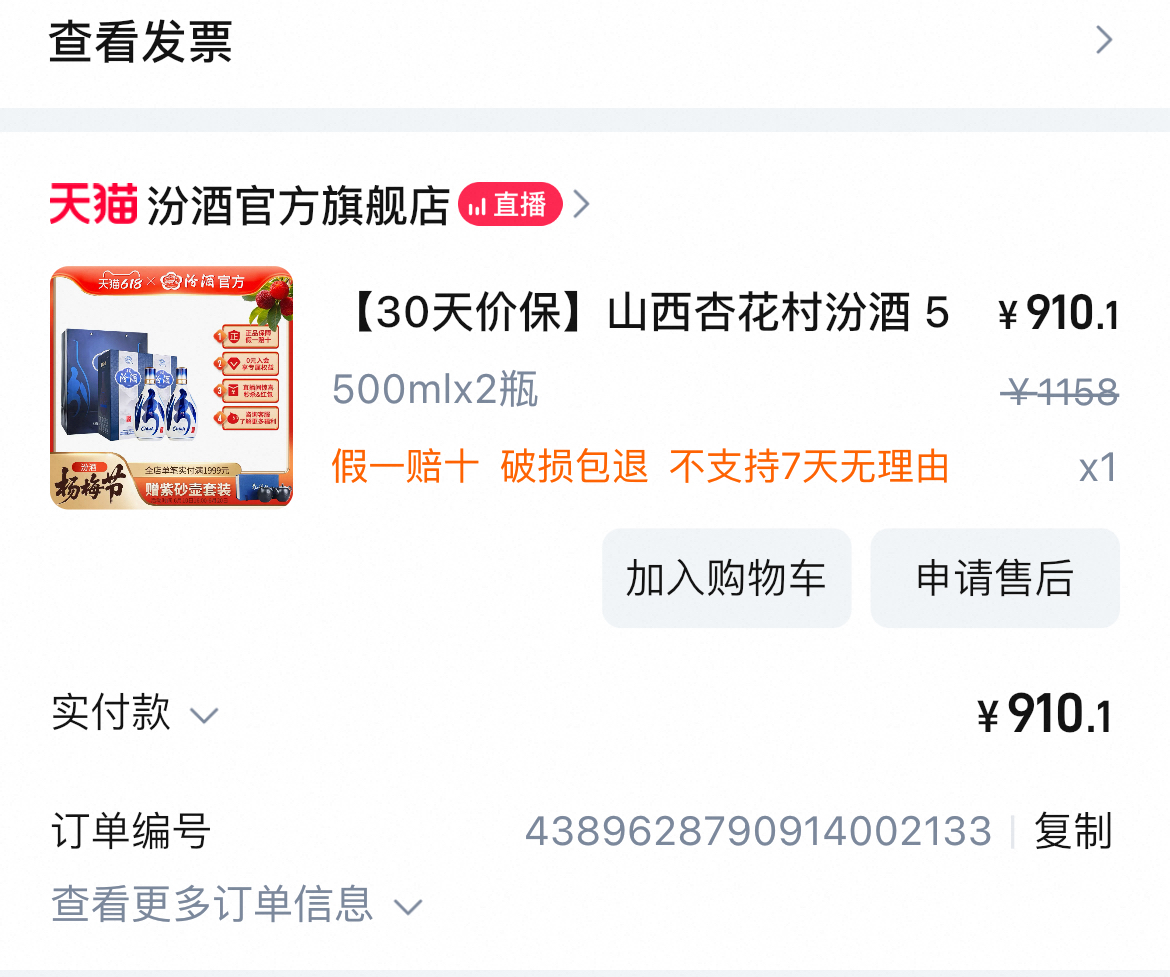Tap the red 天猫 Tmall logo
This screenshot has height=977, width=1170.
pyautogui.click(x=93, y=204)
